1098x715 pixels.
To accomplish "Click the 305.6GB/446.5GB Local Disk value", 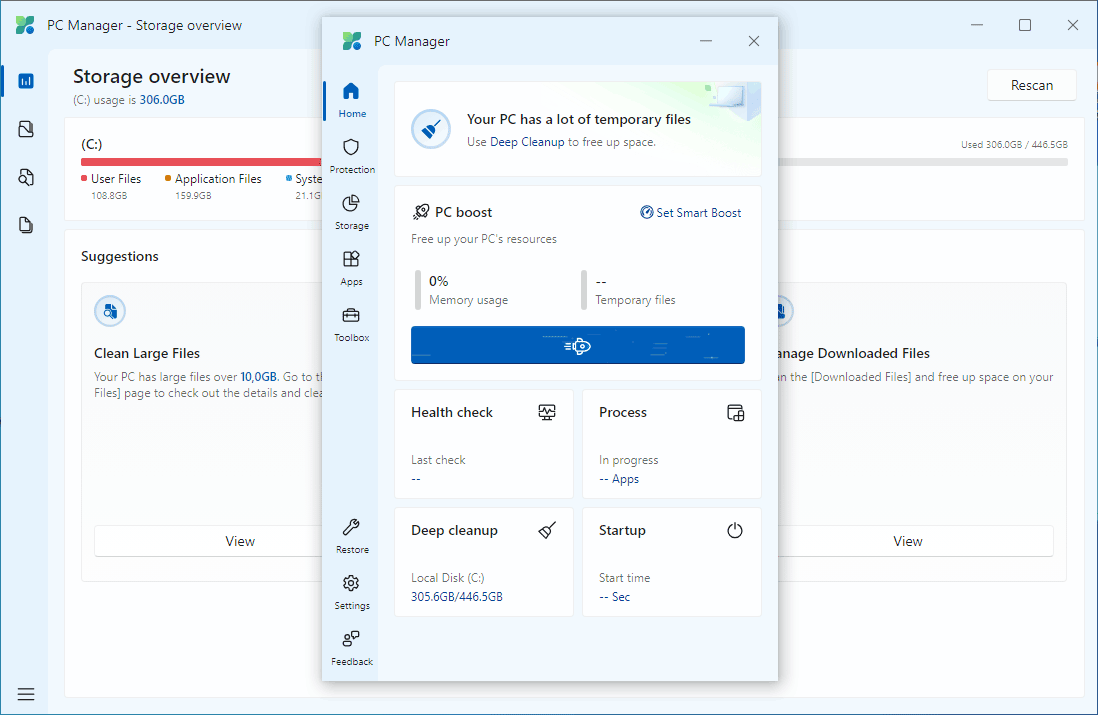I will coord(457,597).
